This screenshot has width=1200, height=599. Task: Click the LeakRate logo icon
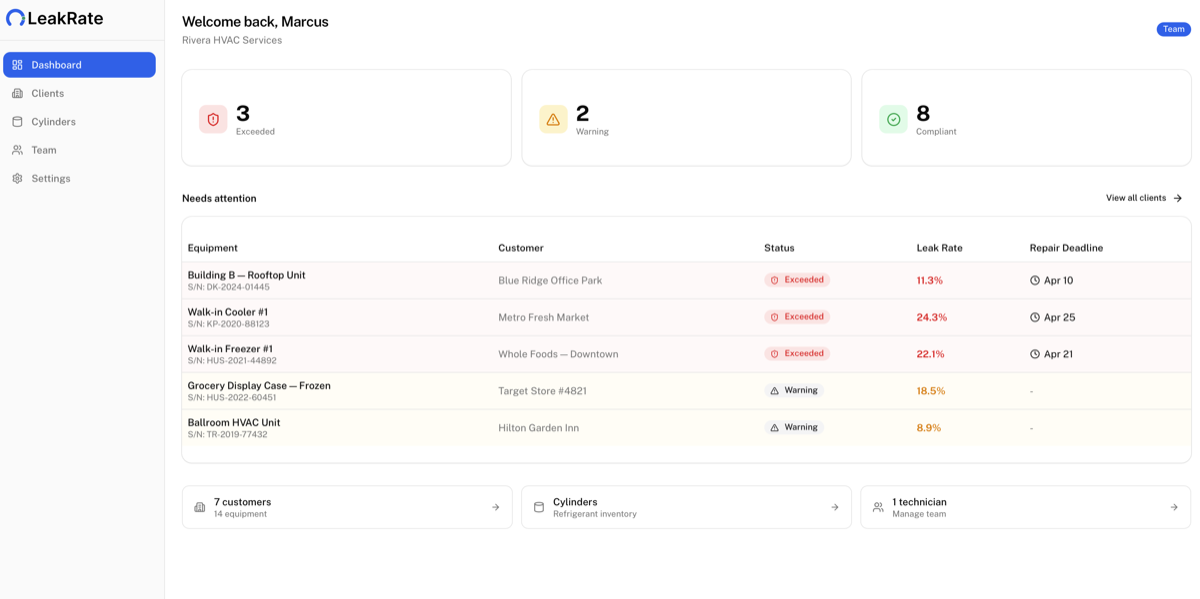click(15, 17)
